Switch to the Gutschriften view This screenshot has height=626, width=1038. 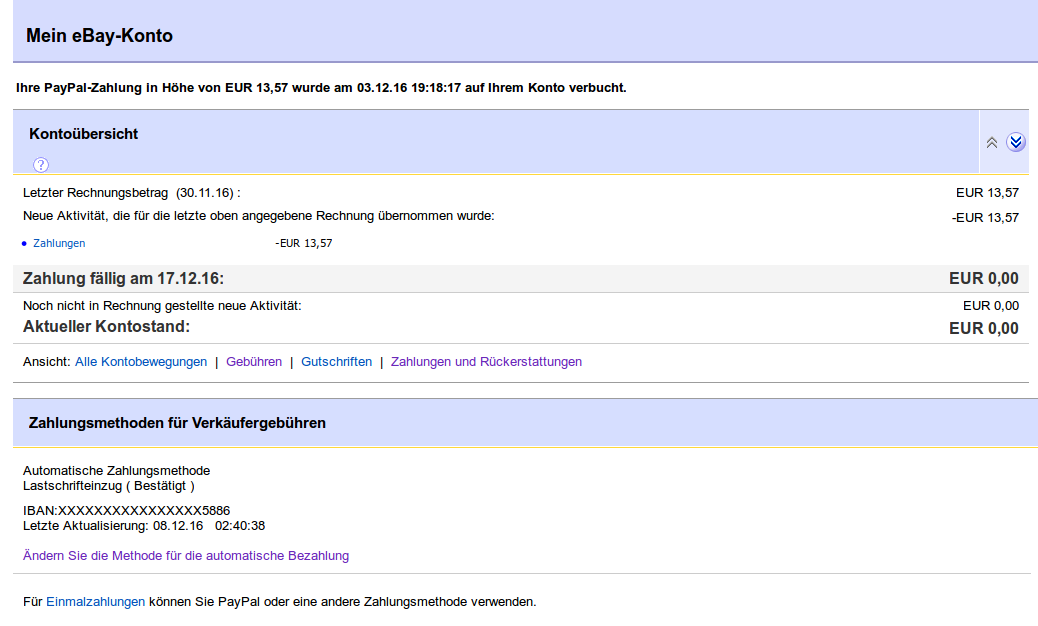point(336,362)
